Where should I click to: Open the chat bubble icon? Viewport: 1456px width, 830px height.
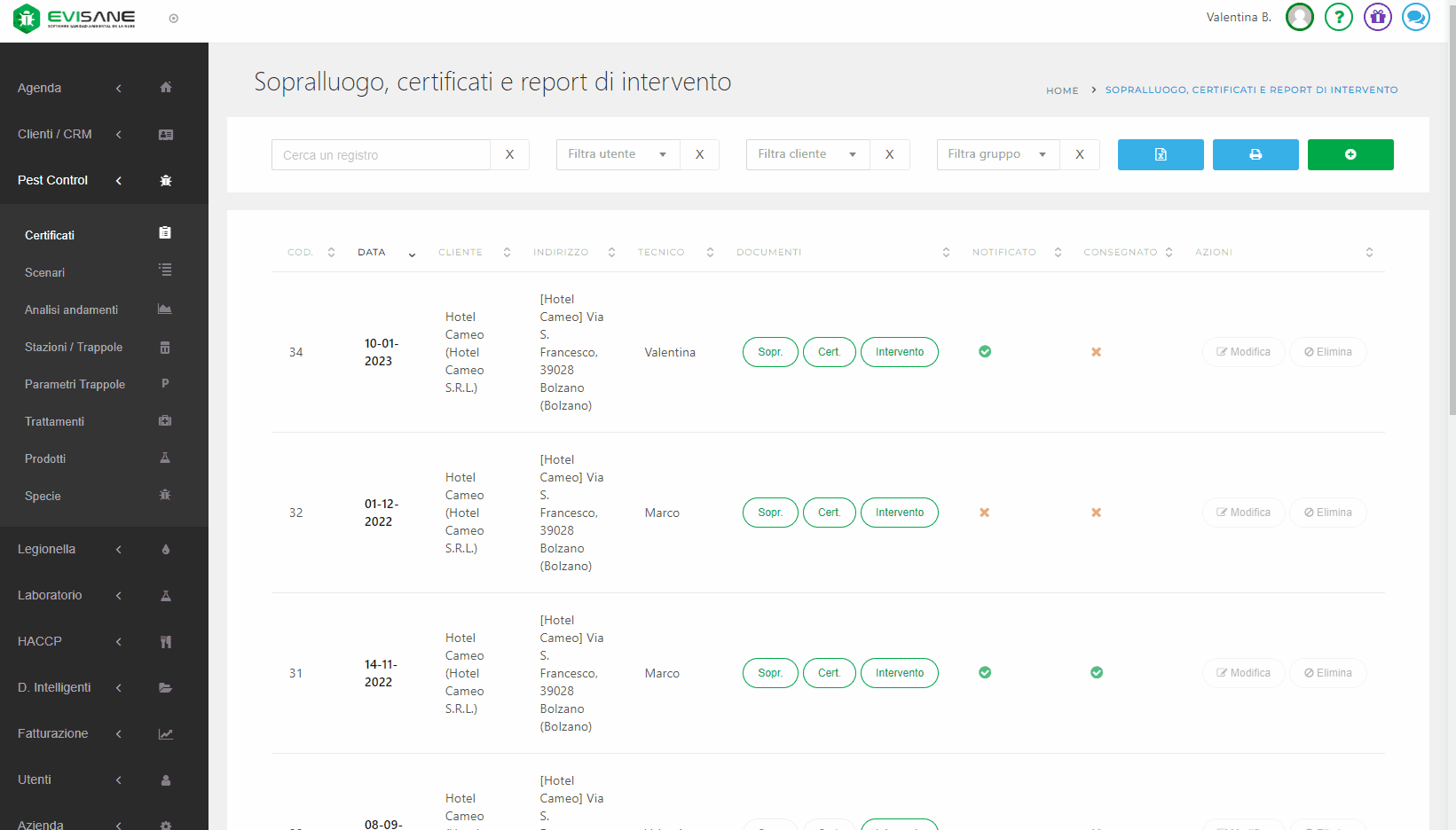point(1415,17)
